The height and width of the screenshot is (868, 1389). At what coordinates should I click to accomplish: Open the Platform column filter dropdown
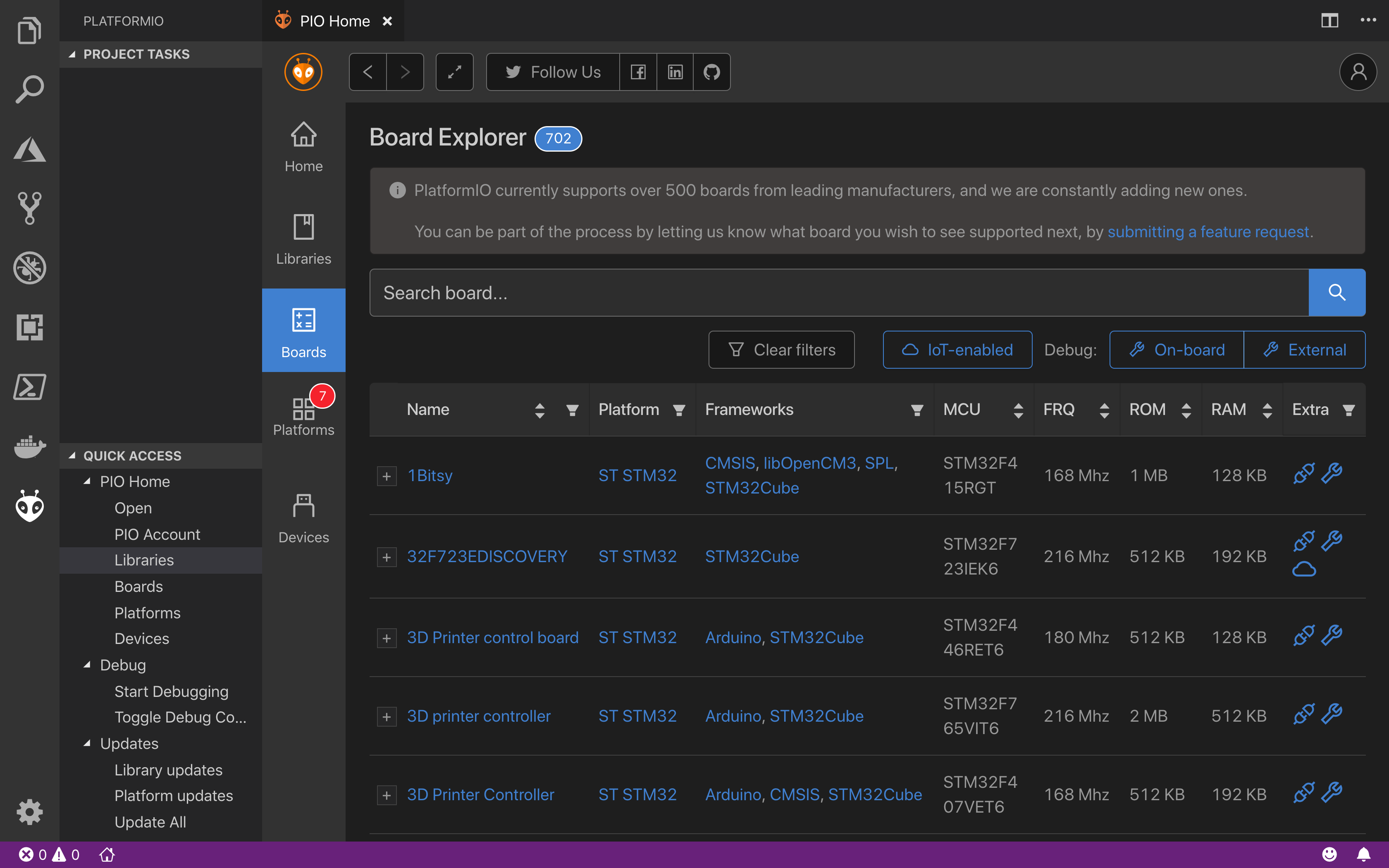(x=679, y=410)
